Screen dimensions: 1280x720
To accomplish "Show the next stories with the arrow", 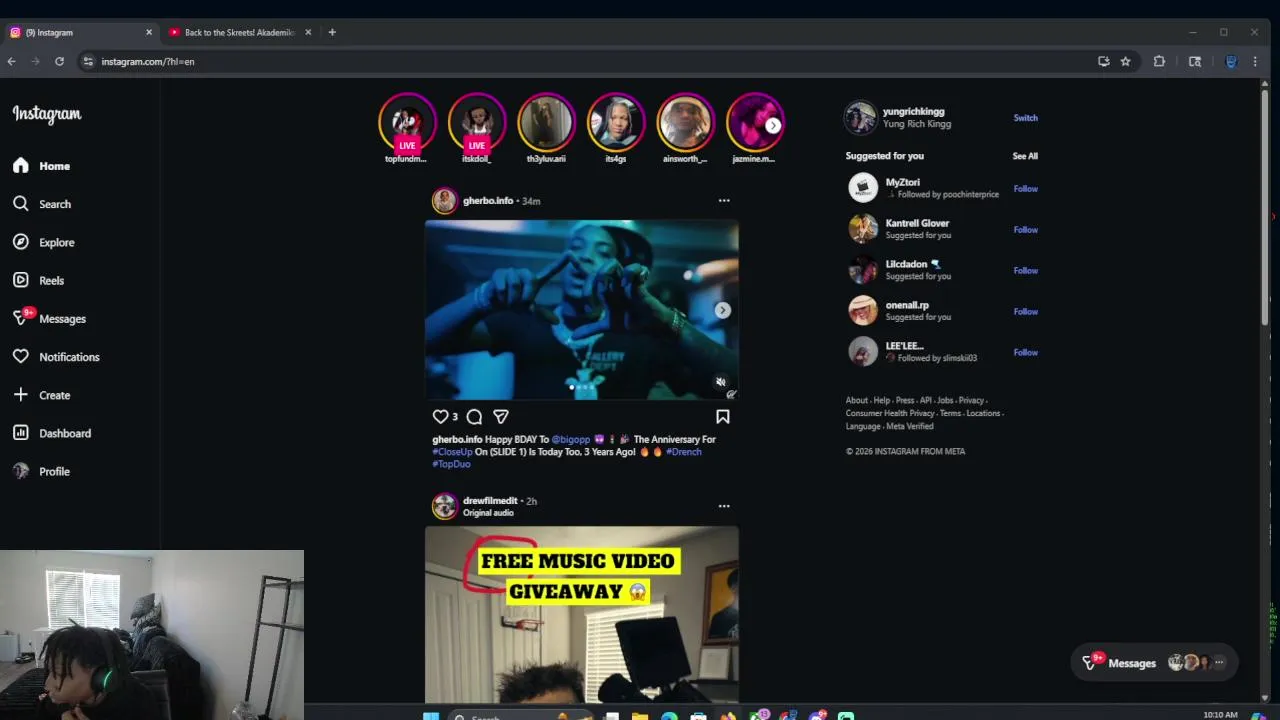I will tap(773, 125).
